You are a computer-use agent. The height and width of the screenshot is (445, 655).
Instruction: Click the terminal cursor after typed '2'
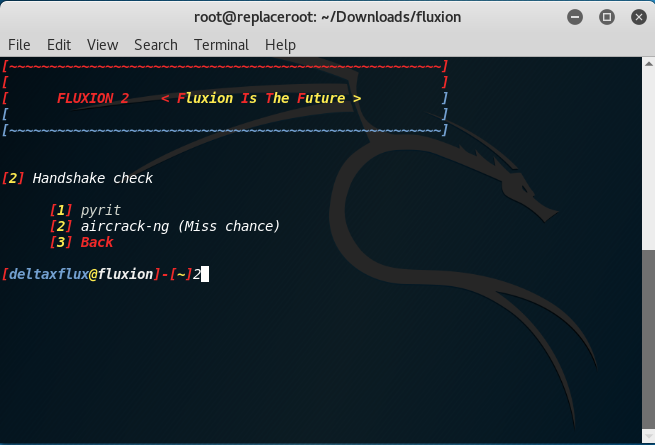tap(205, 274)
